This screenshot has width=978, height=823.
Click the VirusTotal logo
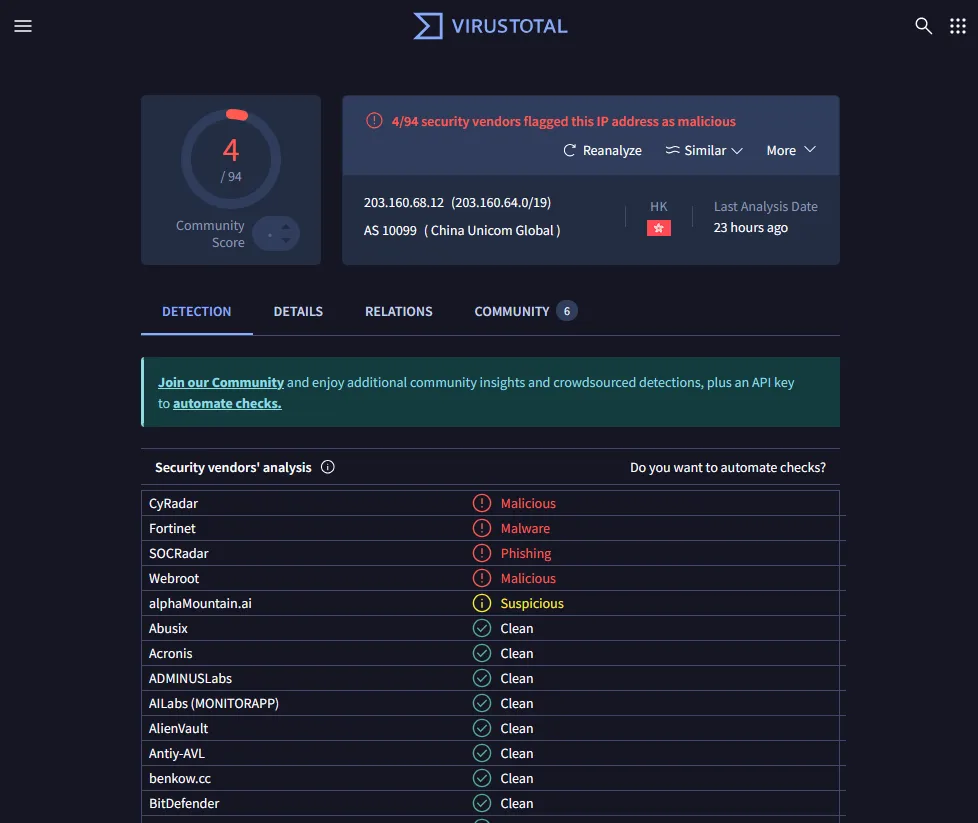490,26
